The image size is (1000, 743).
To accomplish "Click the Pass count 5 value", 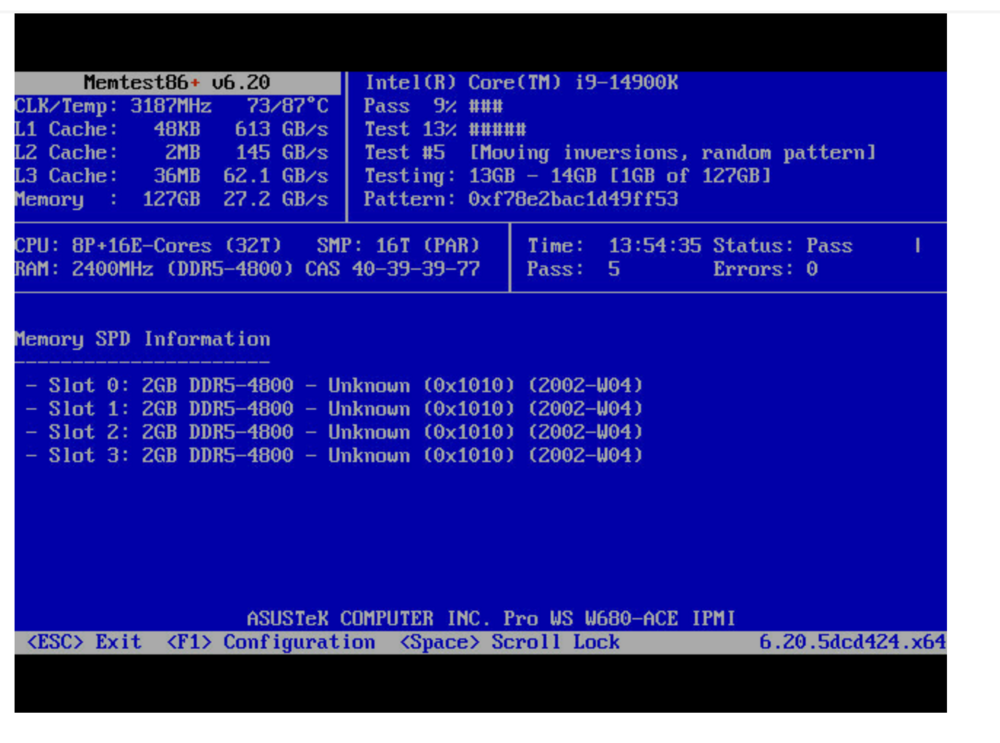I will pos(573,269).
